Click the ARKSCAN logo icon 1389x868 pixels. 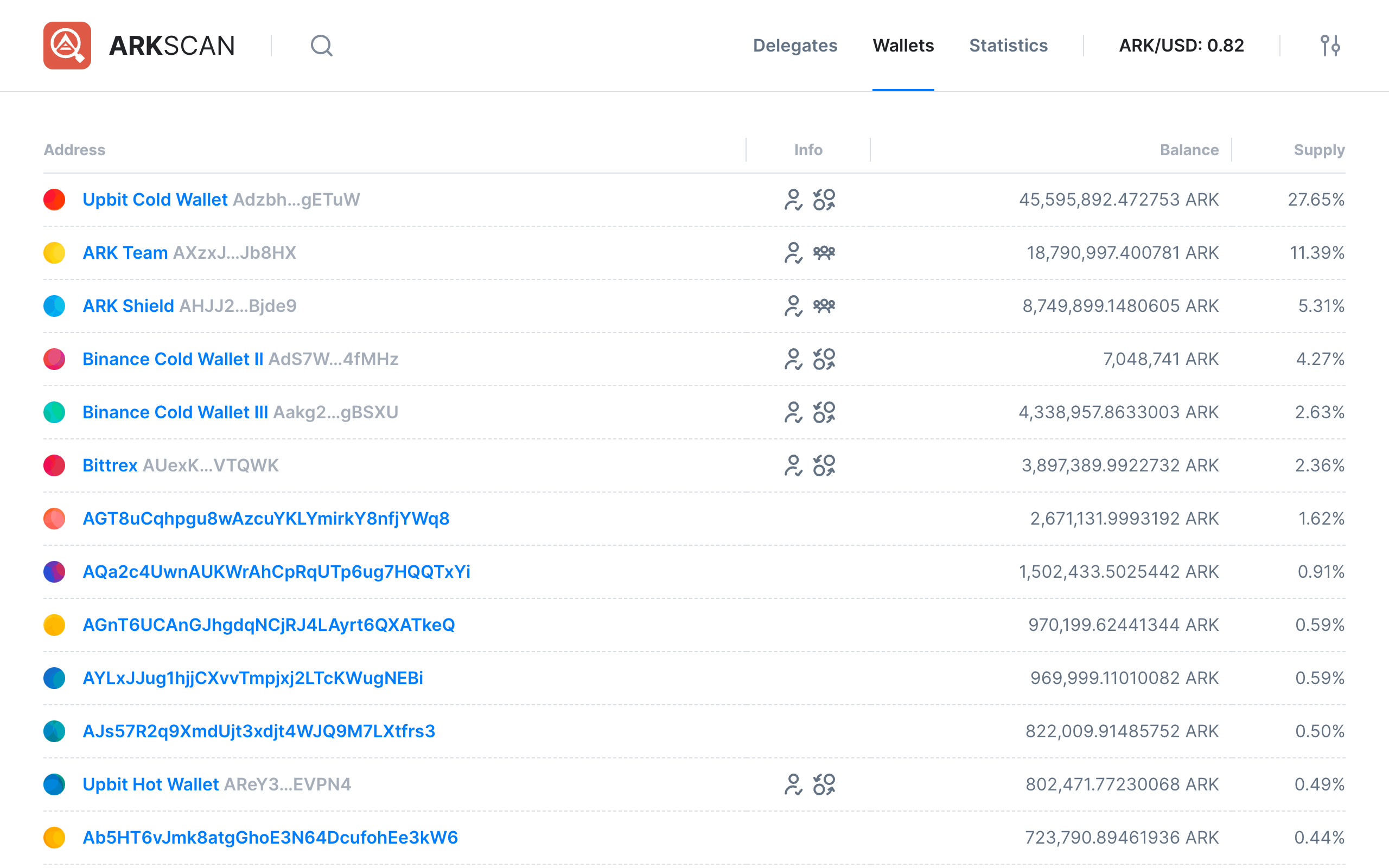(67, 46)
